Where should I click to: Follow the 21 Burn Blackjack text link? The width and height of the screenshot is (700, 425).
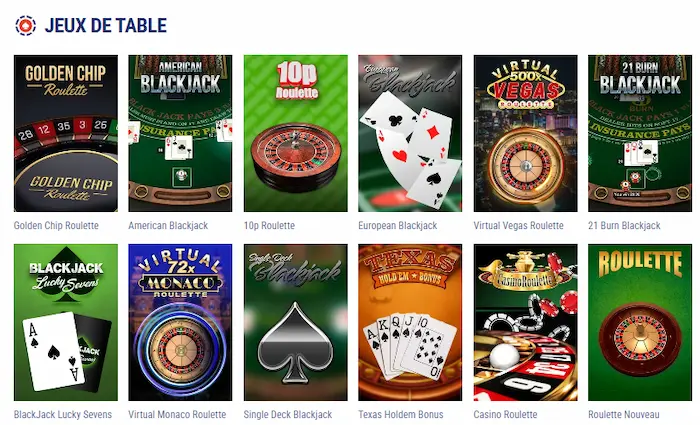click(x=624, y=225)
